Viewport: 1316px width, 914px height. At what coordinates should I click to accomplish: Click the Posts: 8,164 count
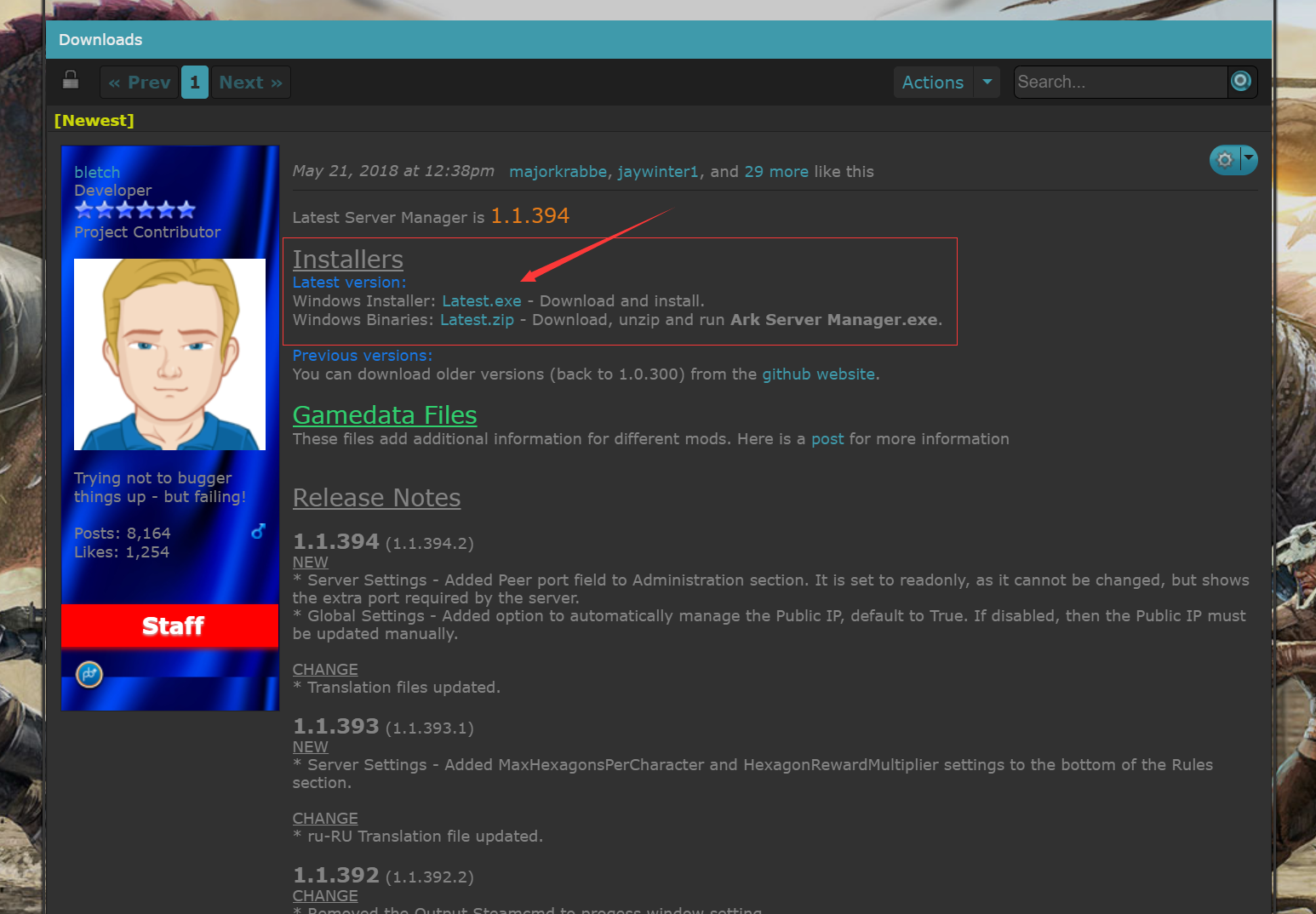[123, 533]
